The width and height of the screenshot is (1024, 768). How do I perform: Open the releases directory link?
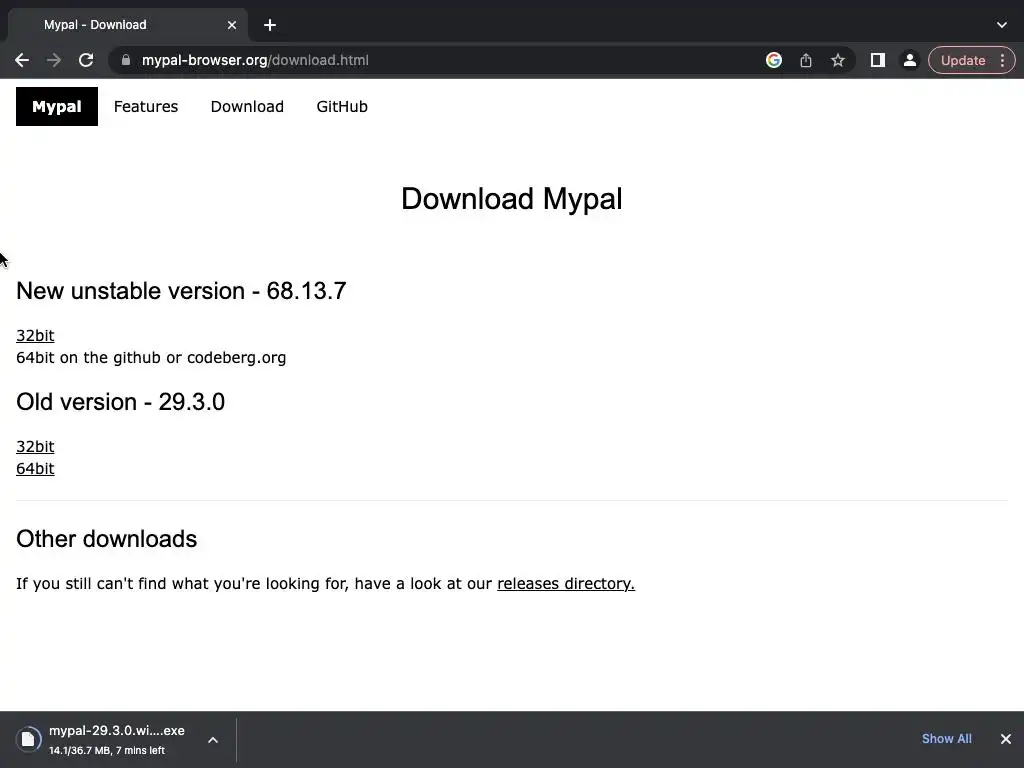click(566, 583)
